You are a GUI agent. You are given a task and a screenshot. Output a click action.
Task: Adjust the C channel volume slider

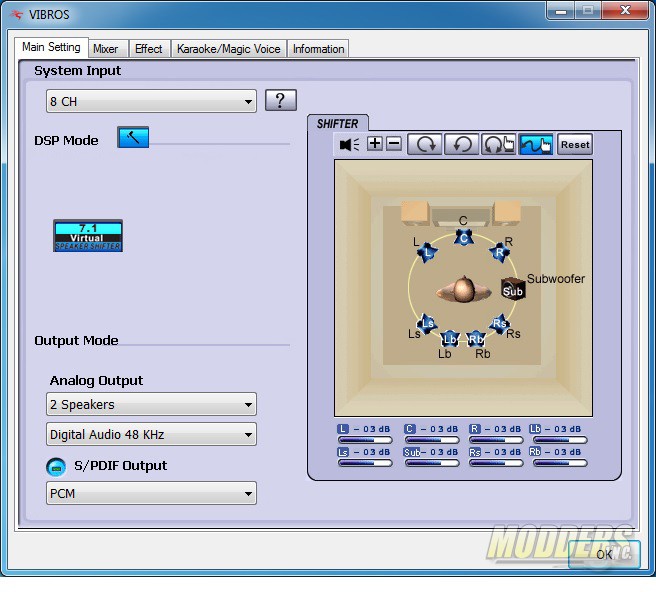[432, 440]
